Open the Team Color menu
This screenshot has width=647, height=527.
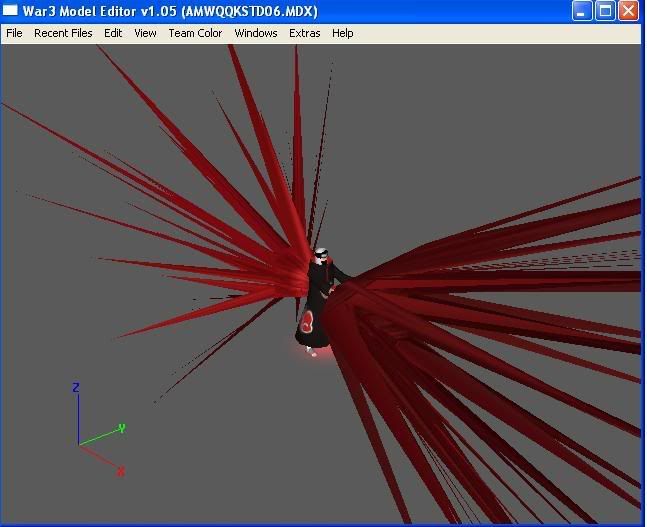coord(195,33)
